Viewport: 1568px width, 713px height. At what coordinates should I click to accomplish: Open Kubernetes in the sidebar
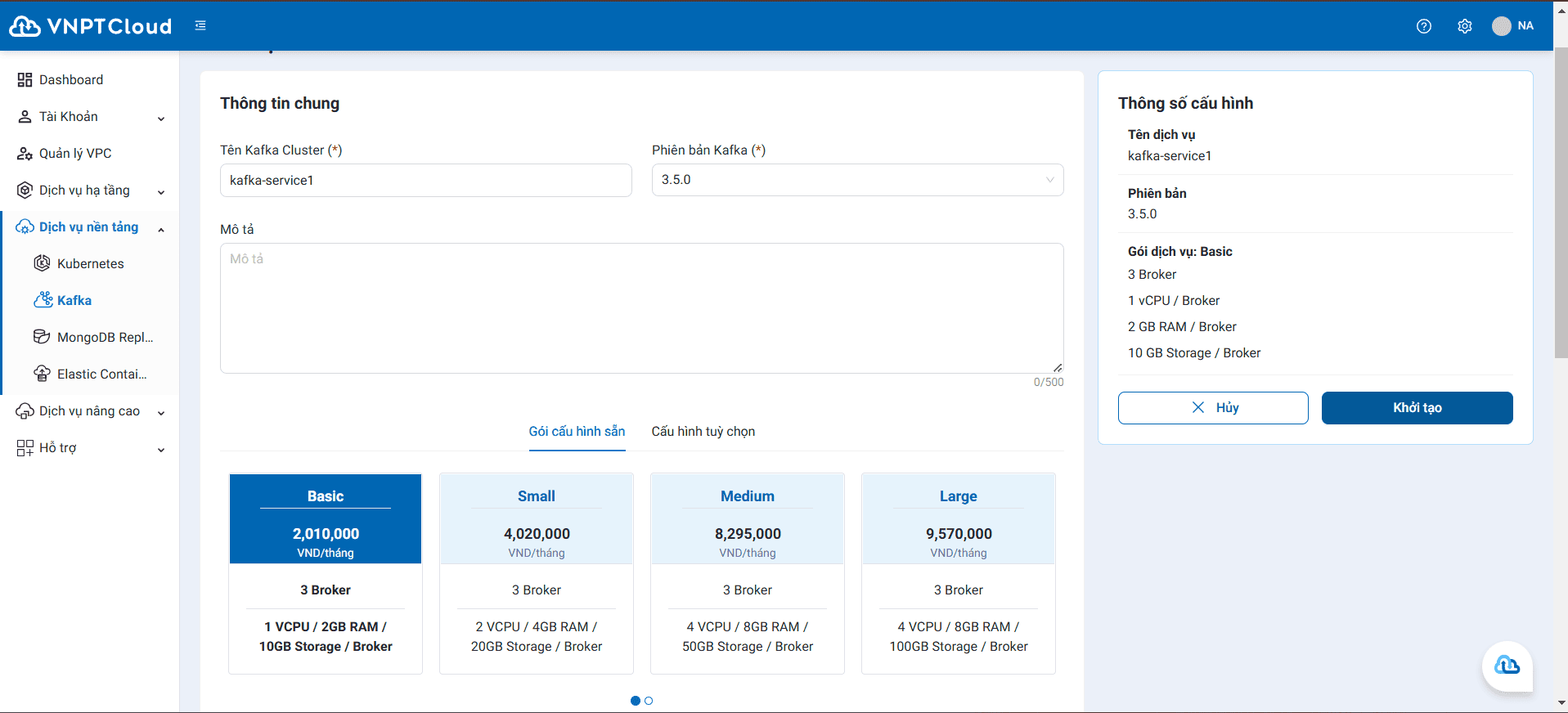pyautogui.click(x=90, y=263)
